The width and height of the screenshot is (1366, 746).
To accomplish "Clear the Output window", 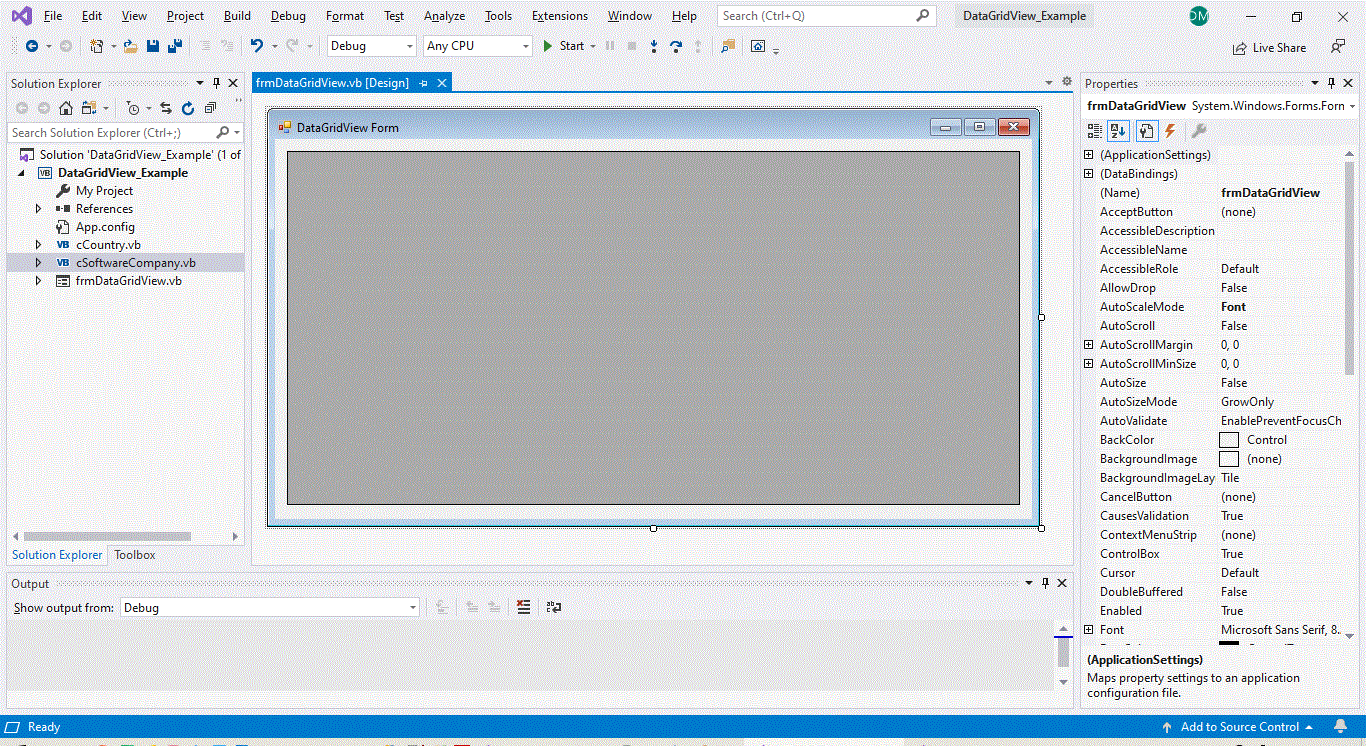I will coord(524,607).
